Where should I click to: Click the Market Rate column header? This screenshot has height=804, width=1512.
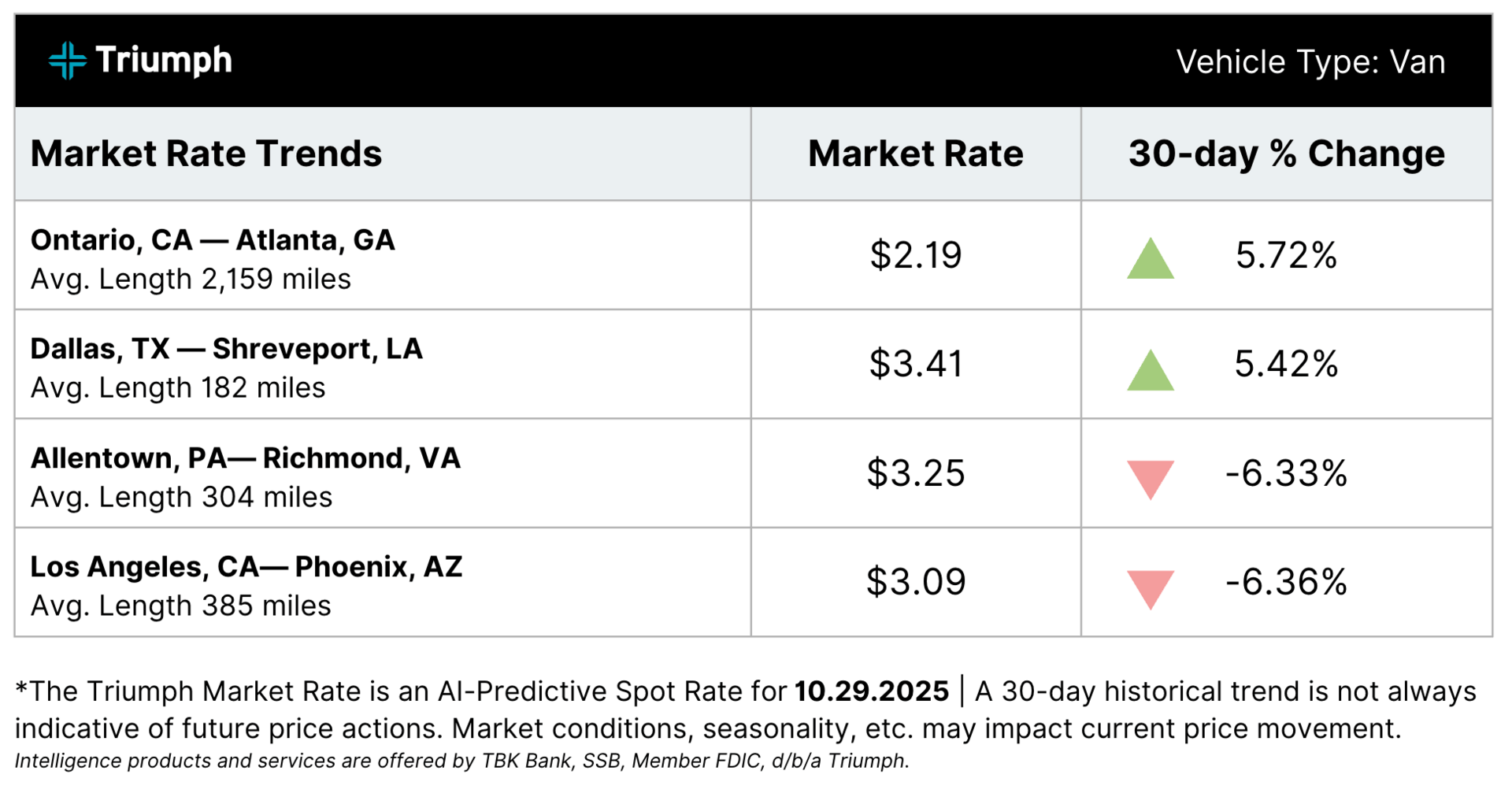tap(916, 153)
